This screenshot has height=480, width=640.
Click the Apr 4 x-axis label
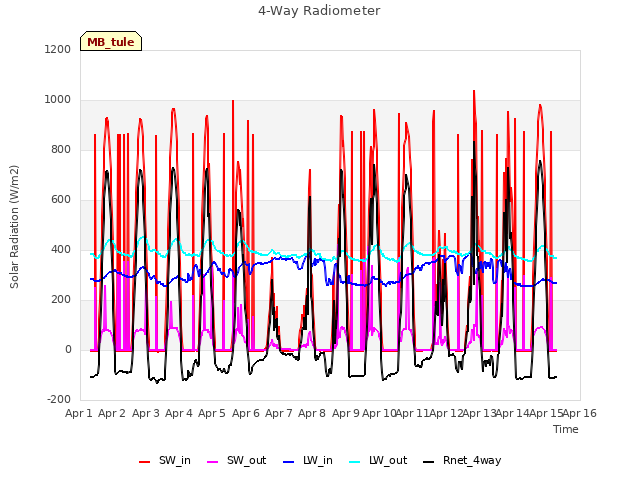(x=179, y=413)
